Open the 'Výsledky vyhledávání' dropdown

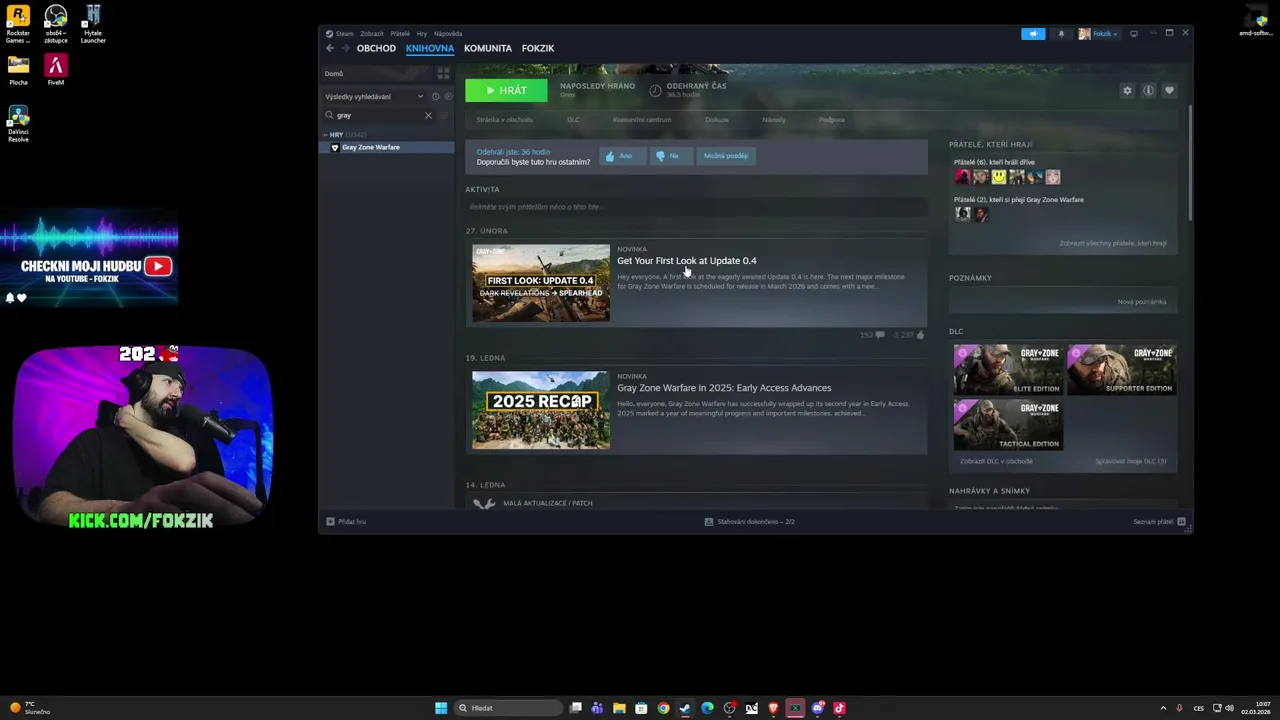pos(374,96)
